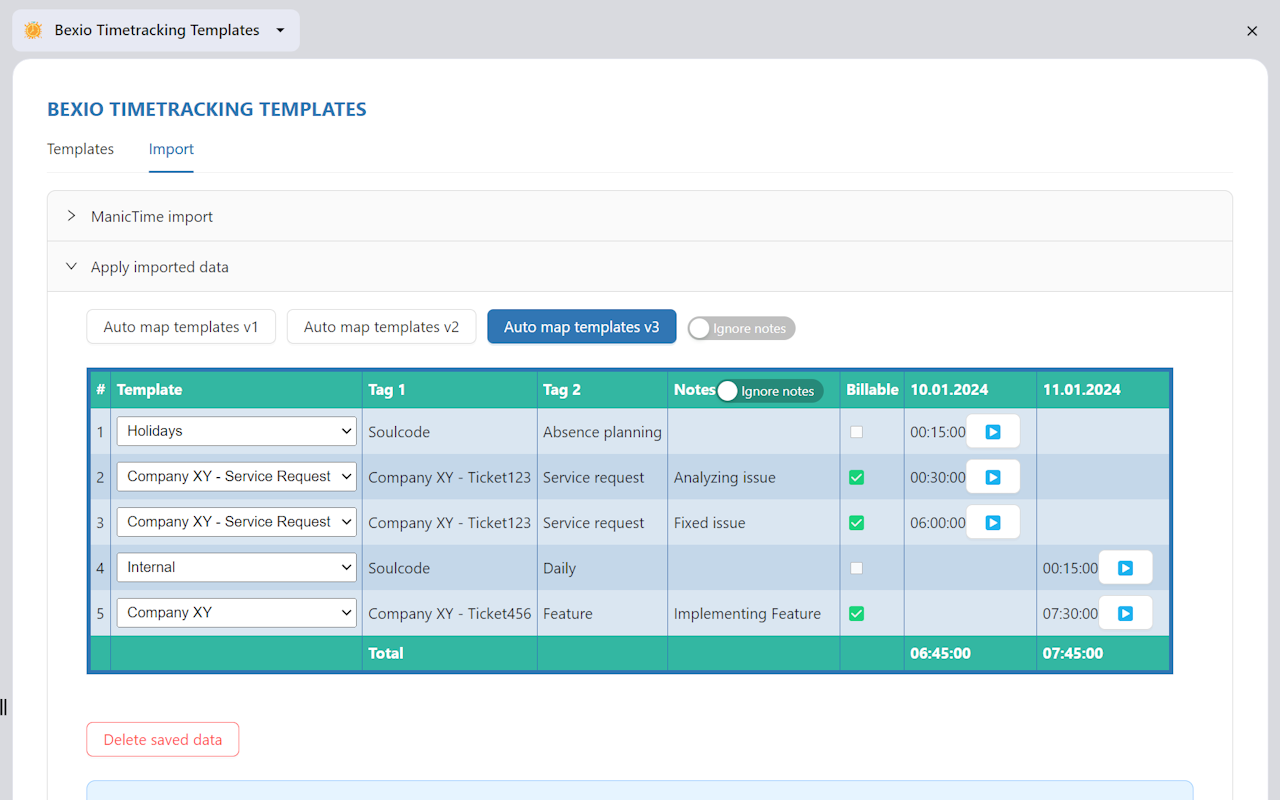1280x800 pixels.
Task: Click Auto map templates v3 button
Action: click(x=581, y=327)
